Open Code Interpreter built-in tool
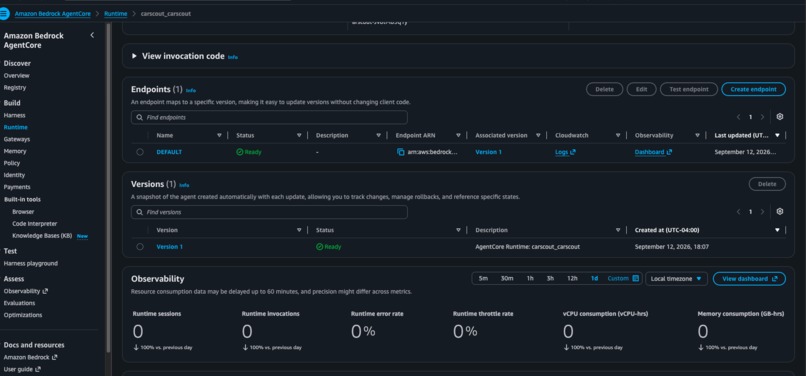Viewport: 806px width, 376px height. tap(35, 224)
